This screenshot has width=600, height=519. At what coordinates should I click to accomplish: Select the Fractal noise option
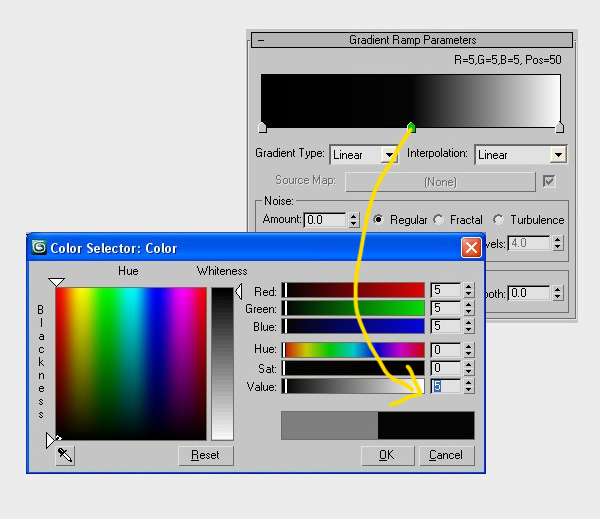point(441,220)
